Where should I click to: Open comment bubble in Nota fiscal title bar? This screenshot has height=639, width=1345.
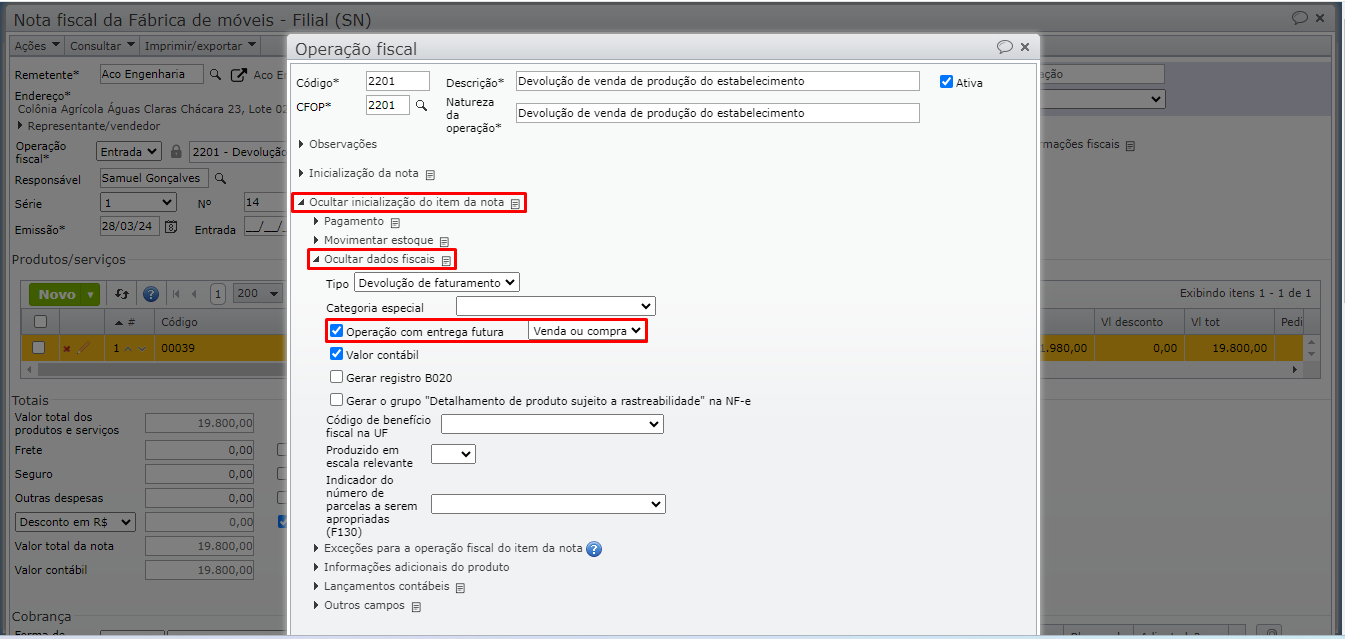1300,18
